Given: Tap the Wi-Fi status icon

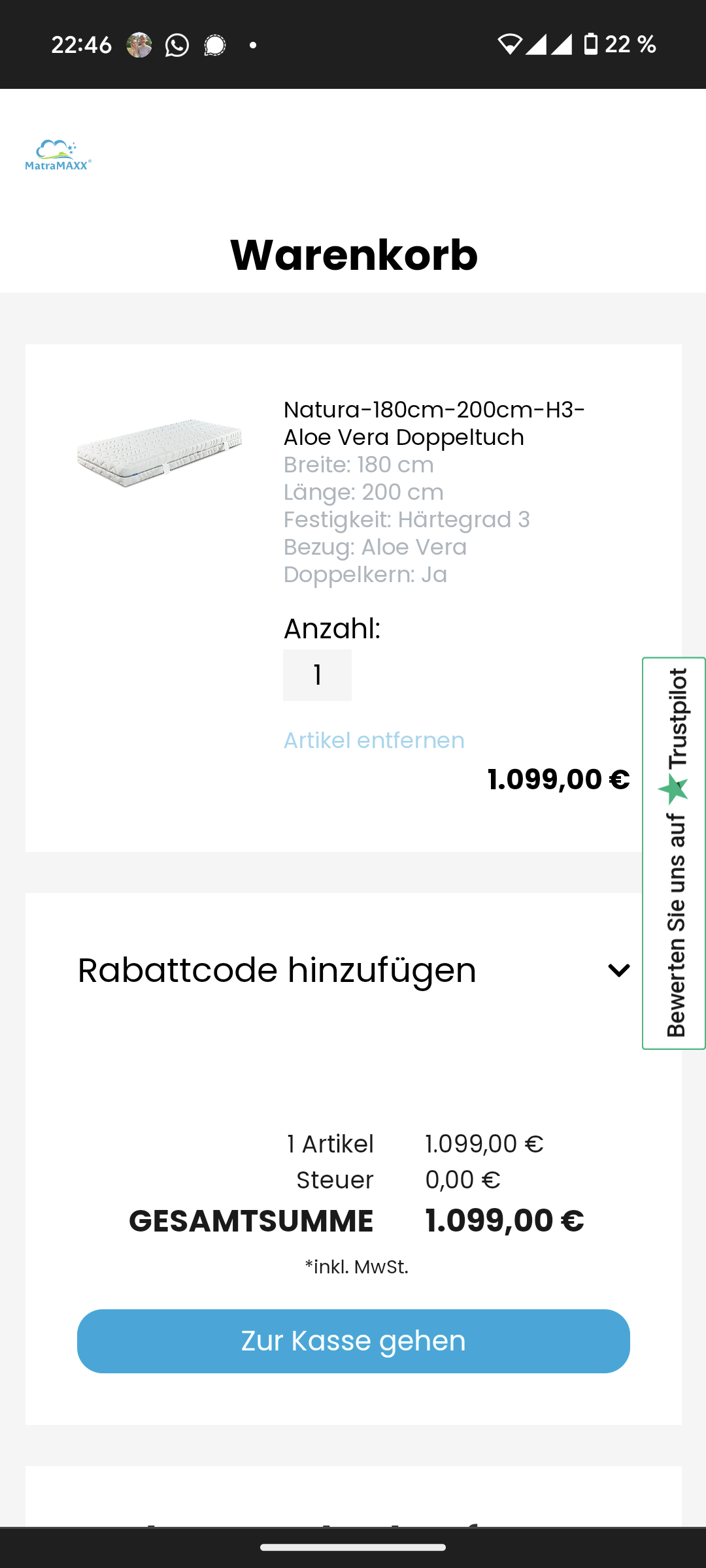Looking at the screenshot, I should 509,44.
